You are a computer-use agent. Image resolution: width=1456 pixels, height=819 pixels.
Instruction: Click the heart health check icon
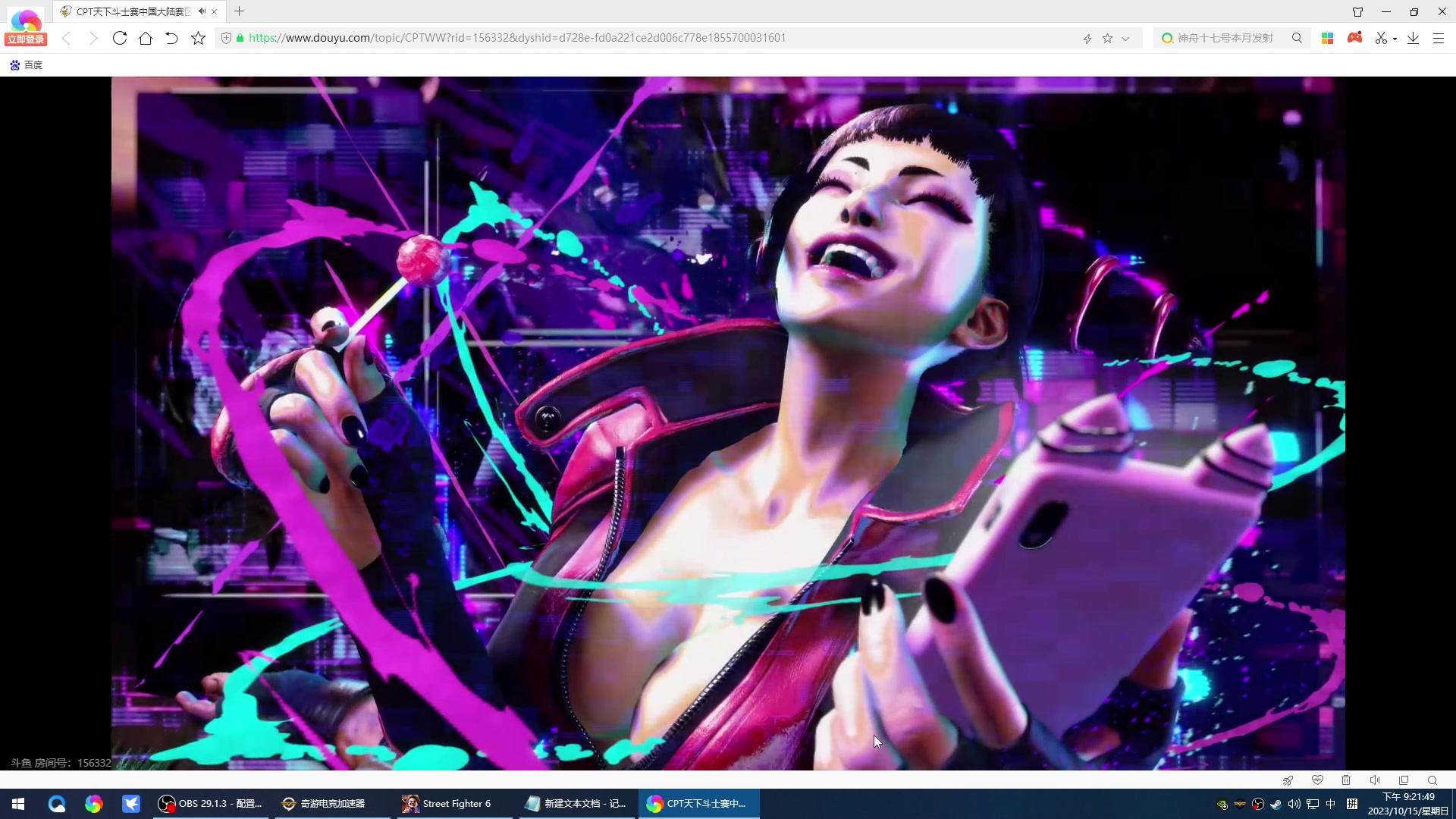pyautogui.click(x=1317, y=780)
